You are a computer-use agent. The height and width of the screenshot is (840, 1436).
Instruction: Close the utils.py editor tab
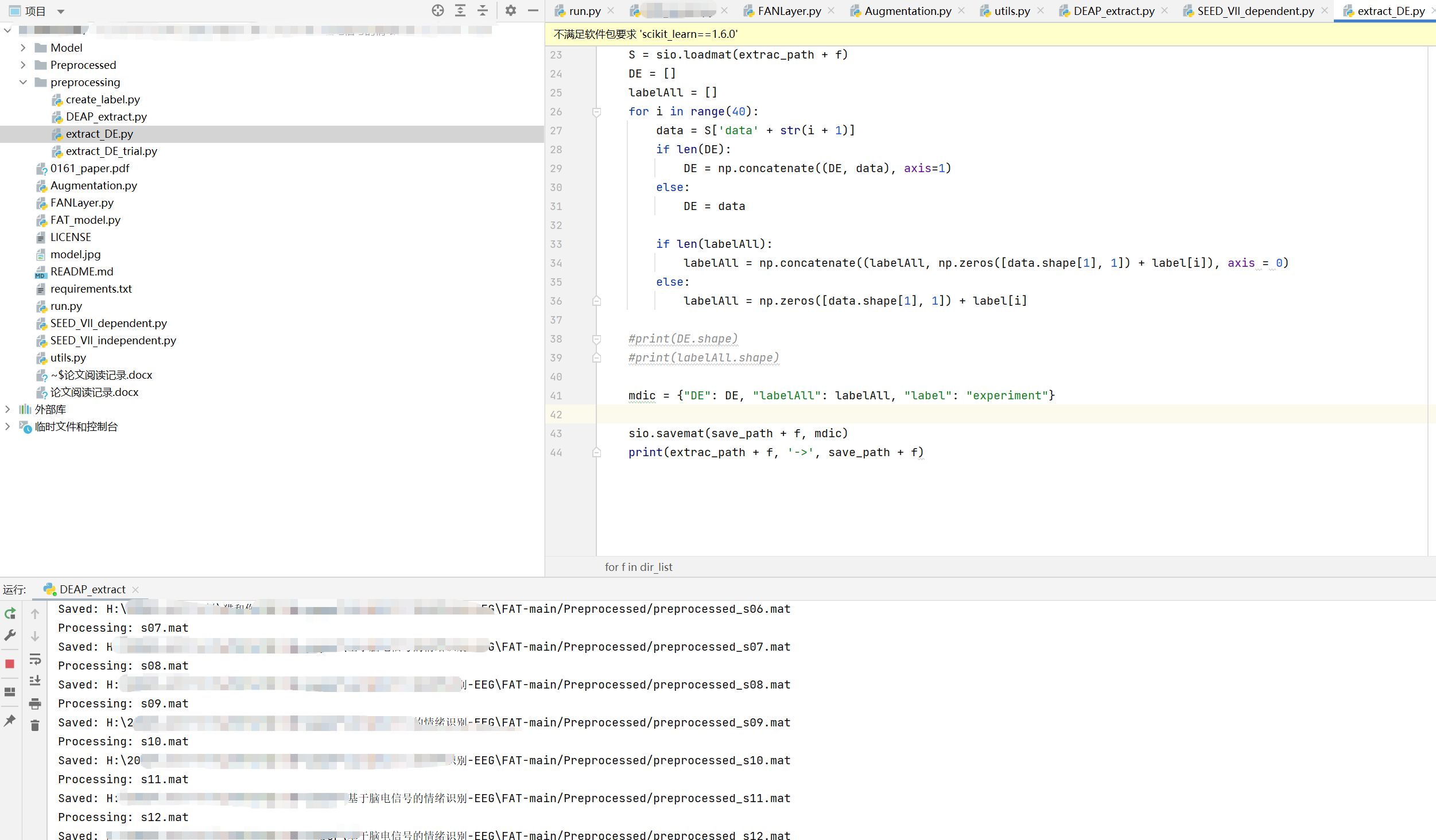coord(1041,10)
